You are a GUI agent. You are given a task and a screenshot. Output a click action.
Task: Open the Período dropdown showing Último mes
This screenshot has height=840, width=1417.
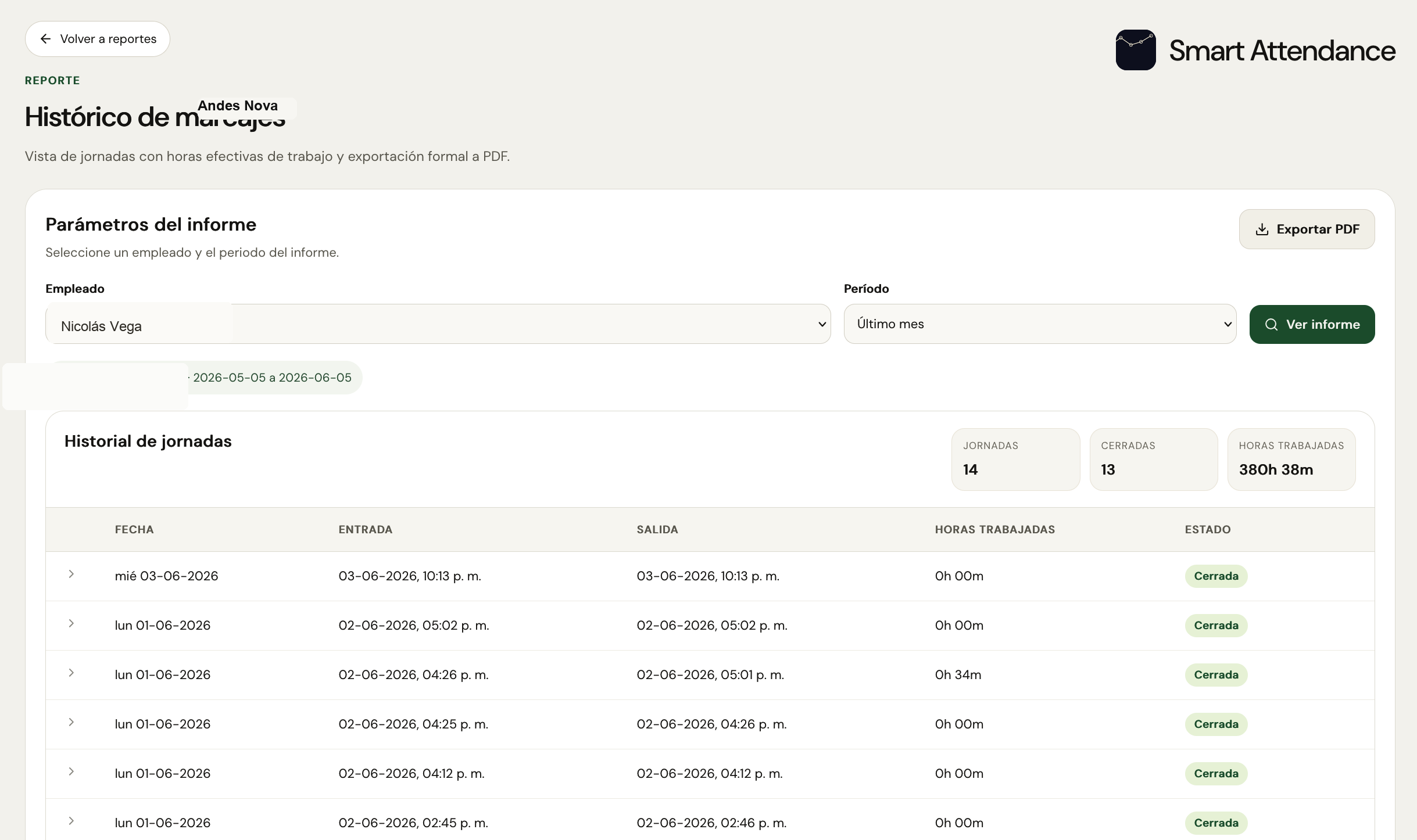(x=1040, y=324)
